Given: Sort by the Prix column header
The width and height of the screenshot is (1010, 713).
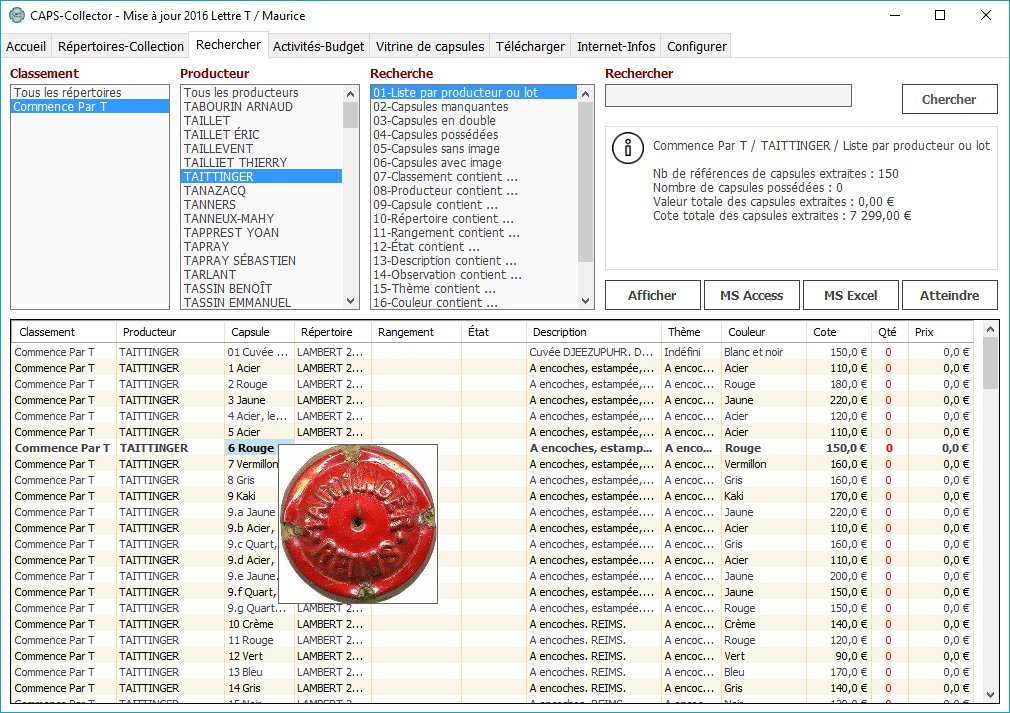Looking at the screenshot, I should tap(940, 332).
